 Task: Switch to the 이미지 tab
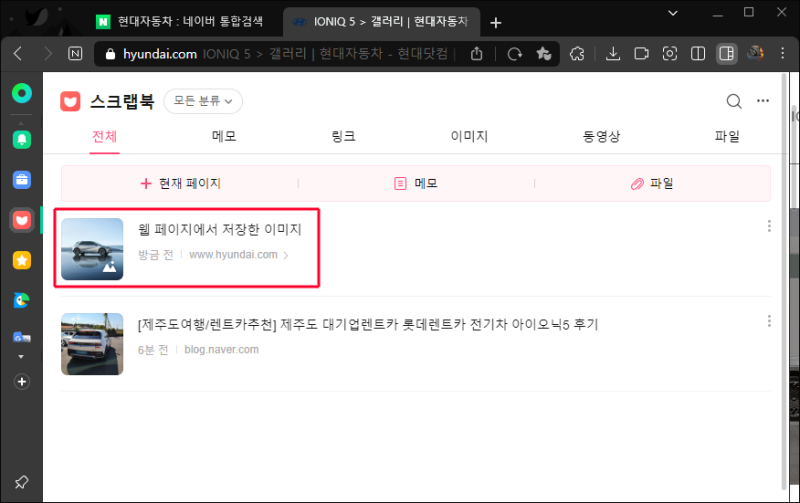469,136
